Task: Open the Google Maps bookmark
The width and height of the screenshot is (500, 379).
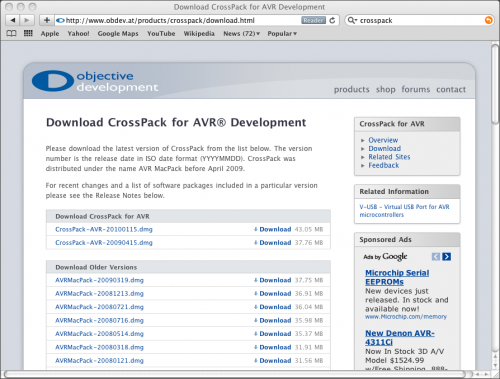Action: tap(118, 34)
